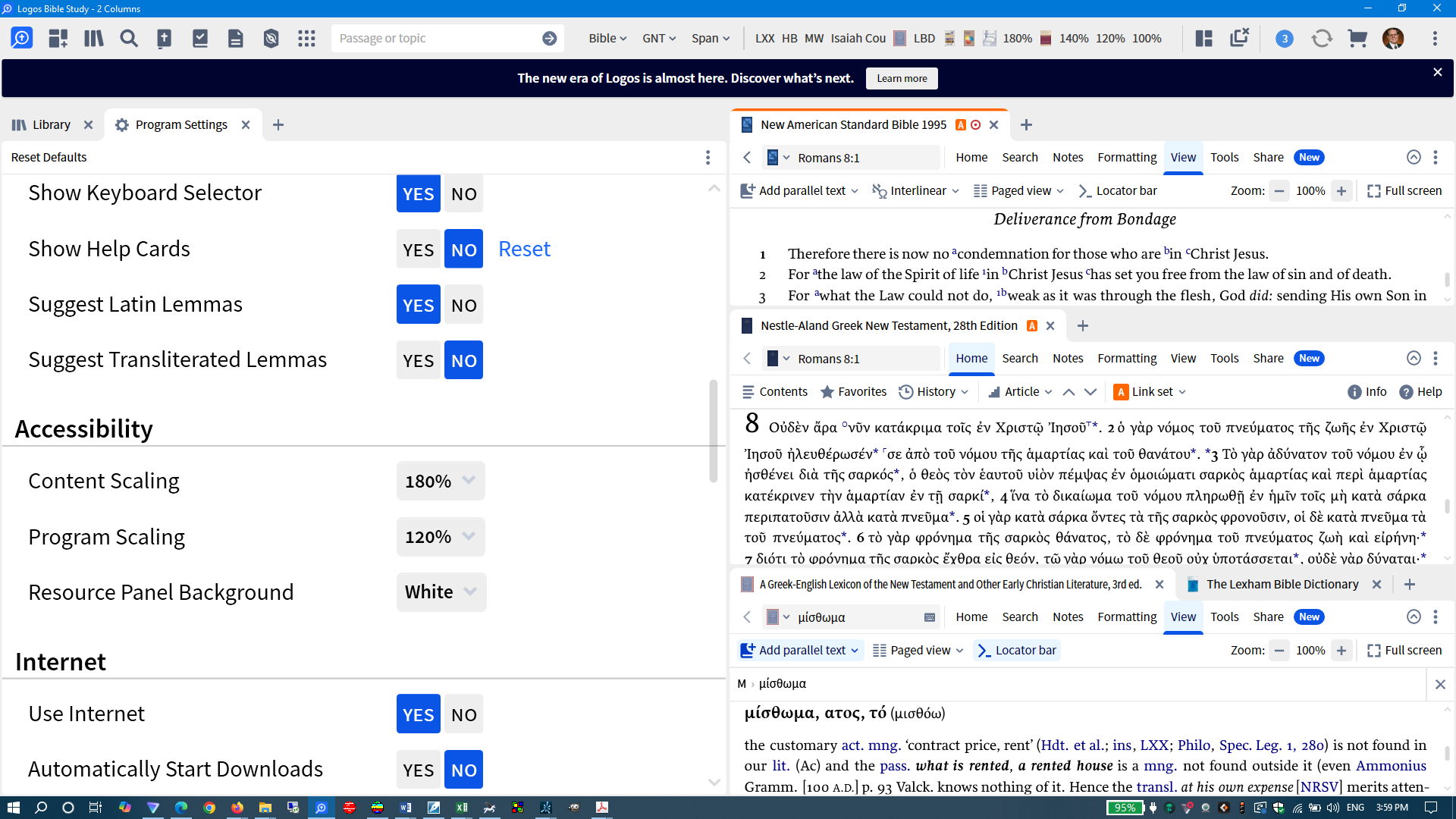This screenshot has width=1456, height=819.
Task: Open the GNT dropdown in top toolbar
Action: [x=659, y=38]
